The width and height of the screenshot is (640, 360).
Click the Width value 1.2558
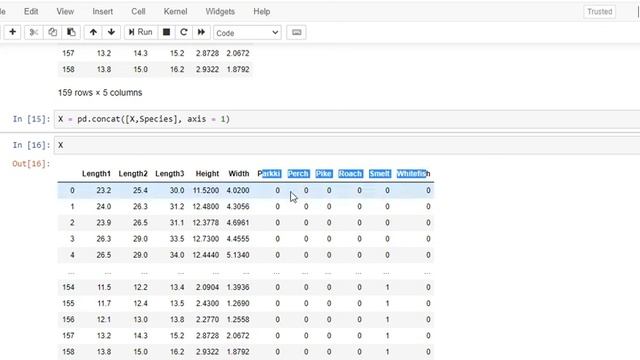pos(238,319)
